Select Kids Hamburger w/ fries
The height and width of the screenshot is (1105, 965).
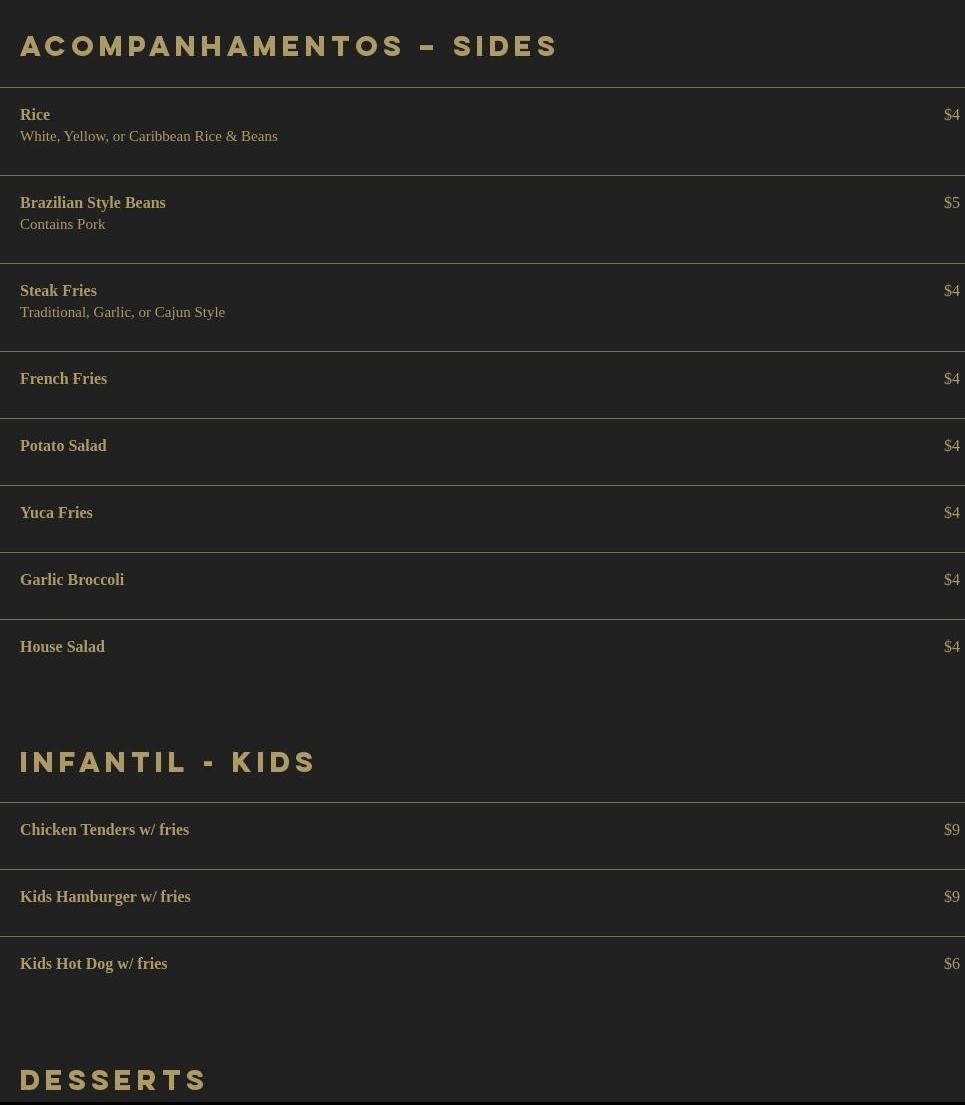[105, 897]
